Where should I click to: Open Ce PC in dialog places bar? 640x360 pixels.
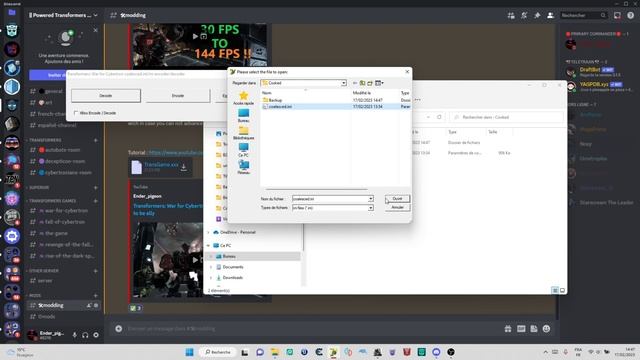pos(243,150)
